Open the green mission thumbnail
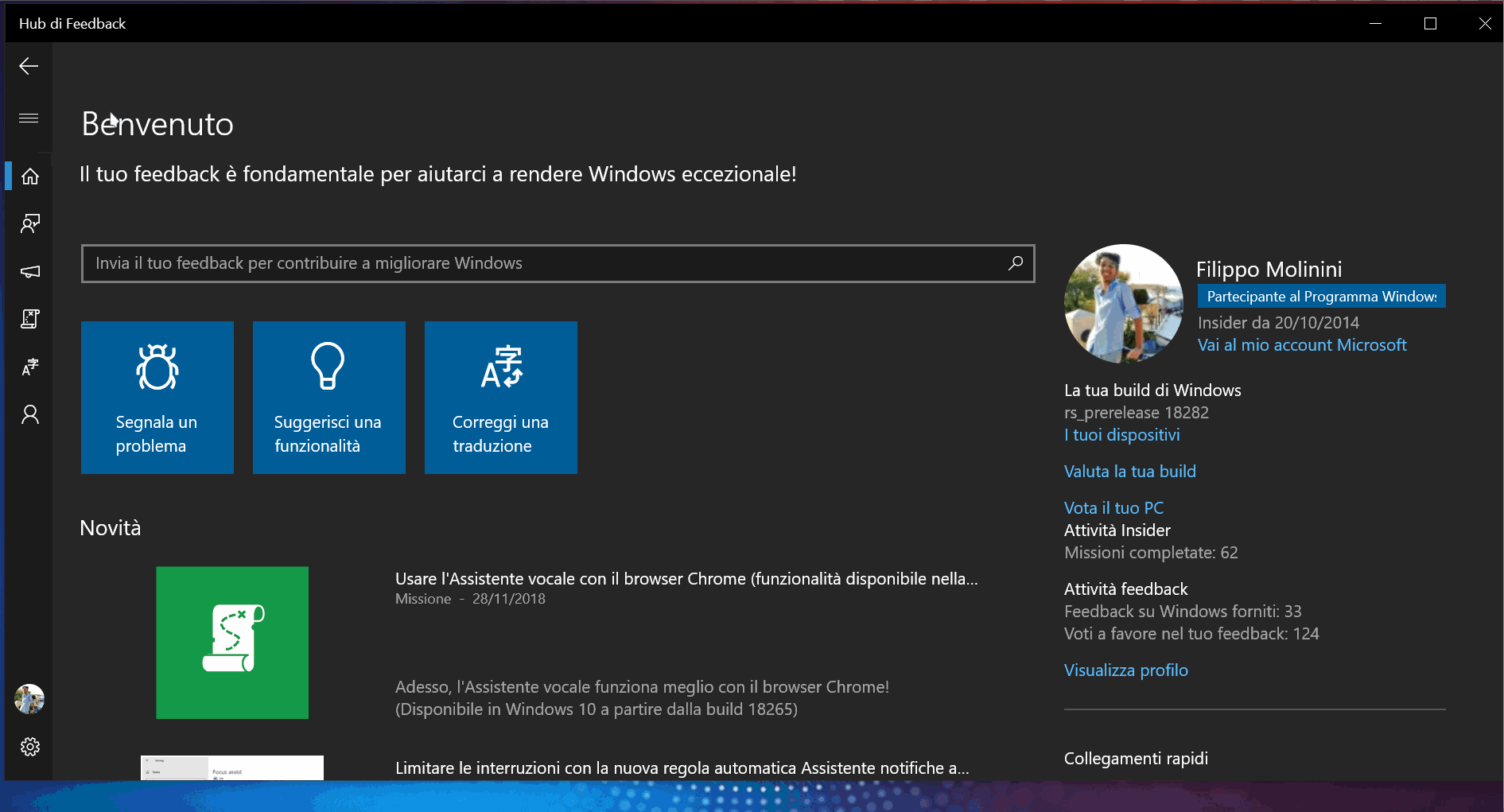The width and height of the screenshot is (1504, 812). point(232,643)
